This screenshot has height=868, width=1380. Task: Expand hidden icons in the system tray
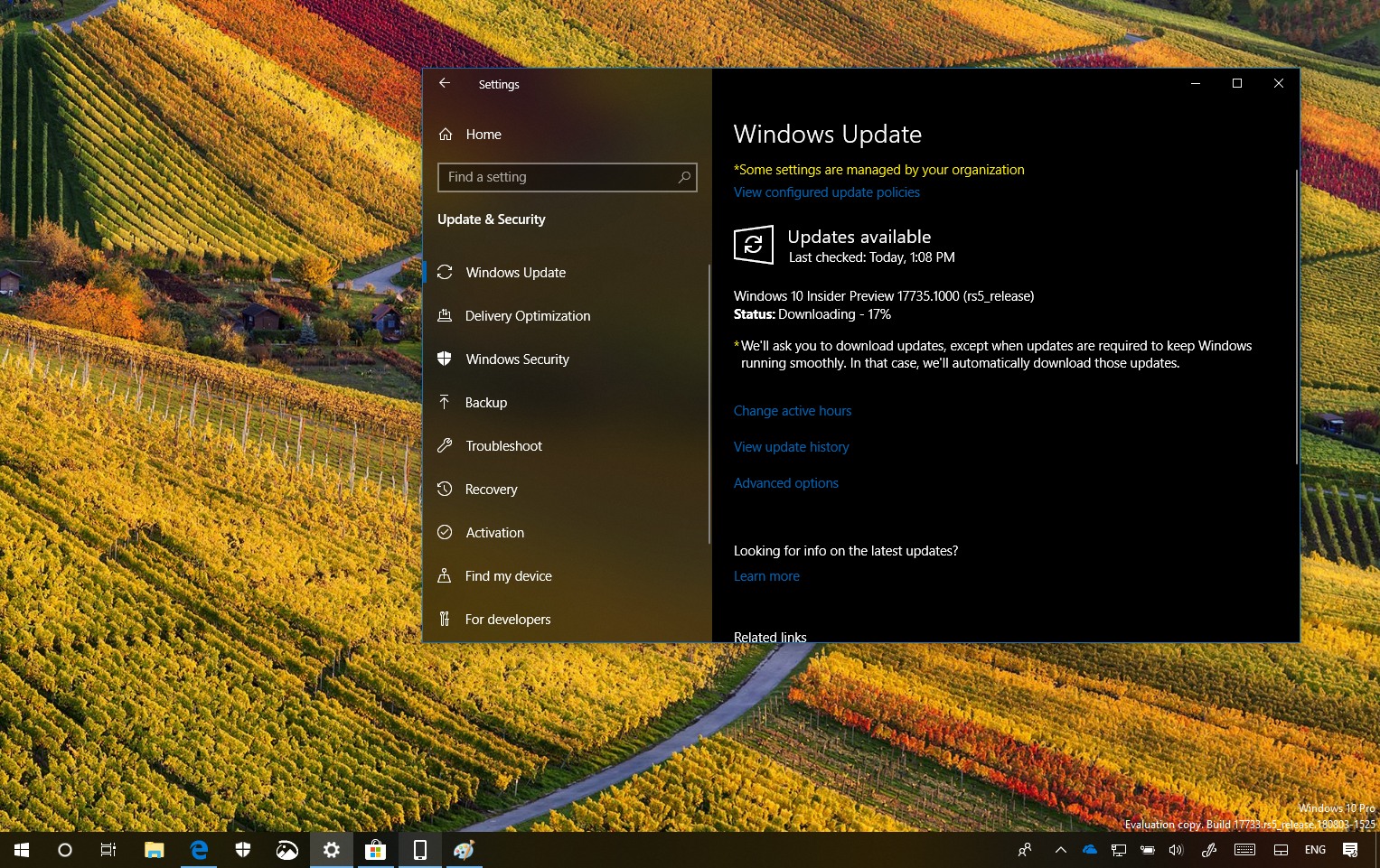coord(1059,849)
